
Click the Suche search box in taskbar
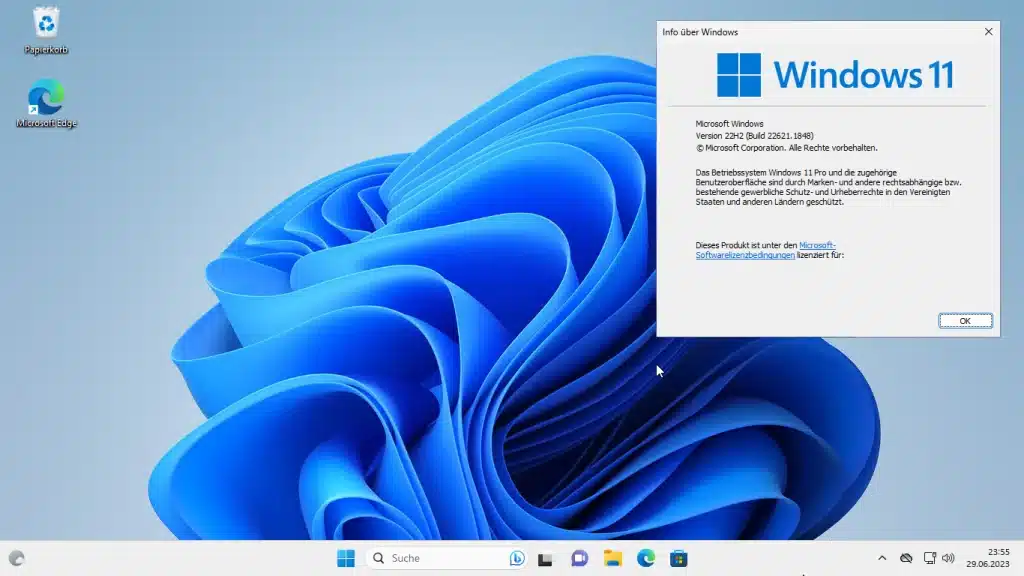click(447, 558)
